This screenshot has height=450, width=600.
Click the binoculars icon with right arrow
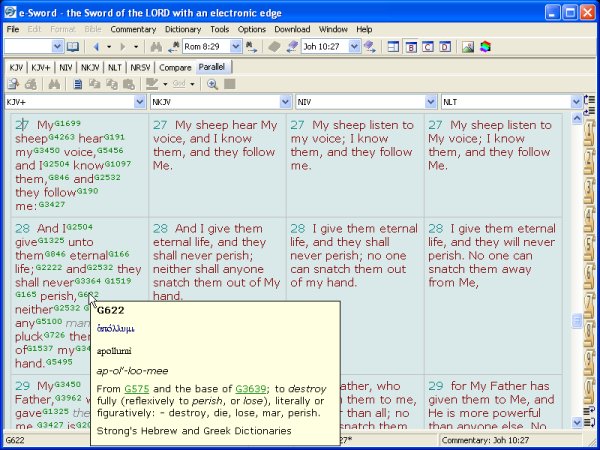[x=251, y=47]
